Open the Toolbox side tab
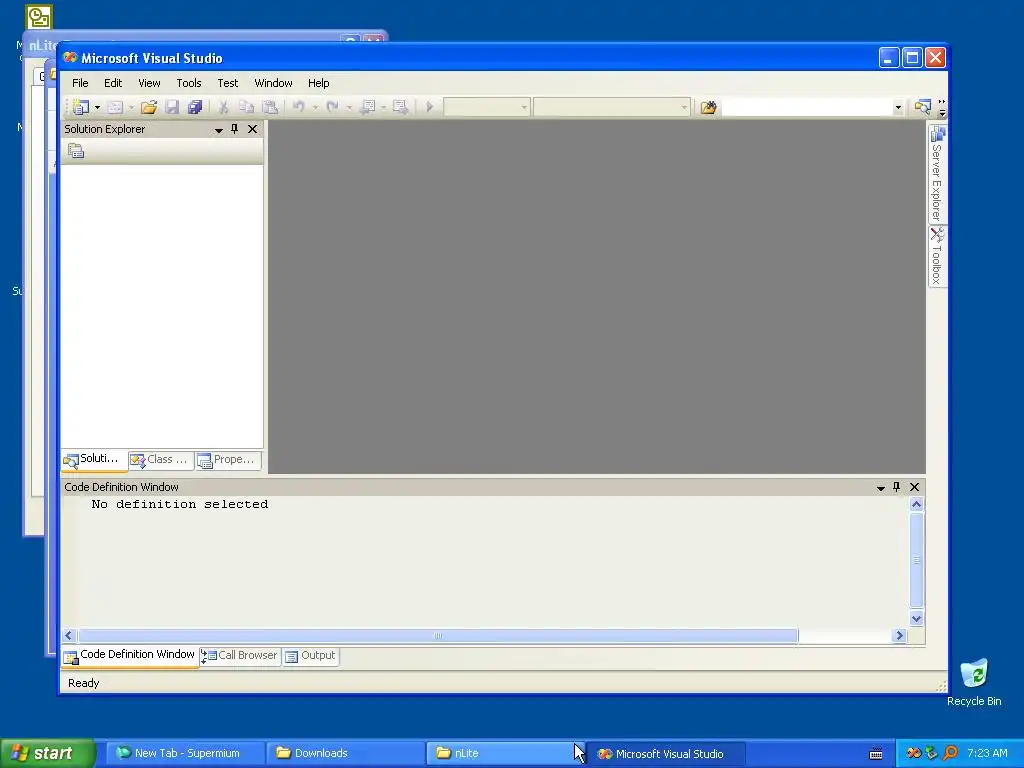This screenshot has height=768, width=1024. (937, 256)
